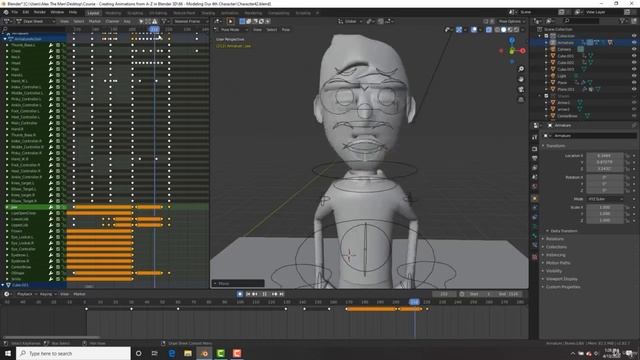Toggle auto keying record button in timeline
640x360 pixels.
tap(240, 294)
